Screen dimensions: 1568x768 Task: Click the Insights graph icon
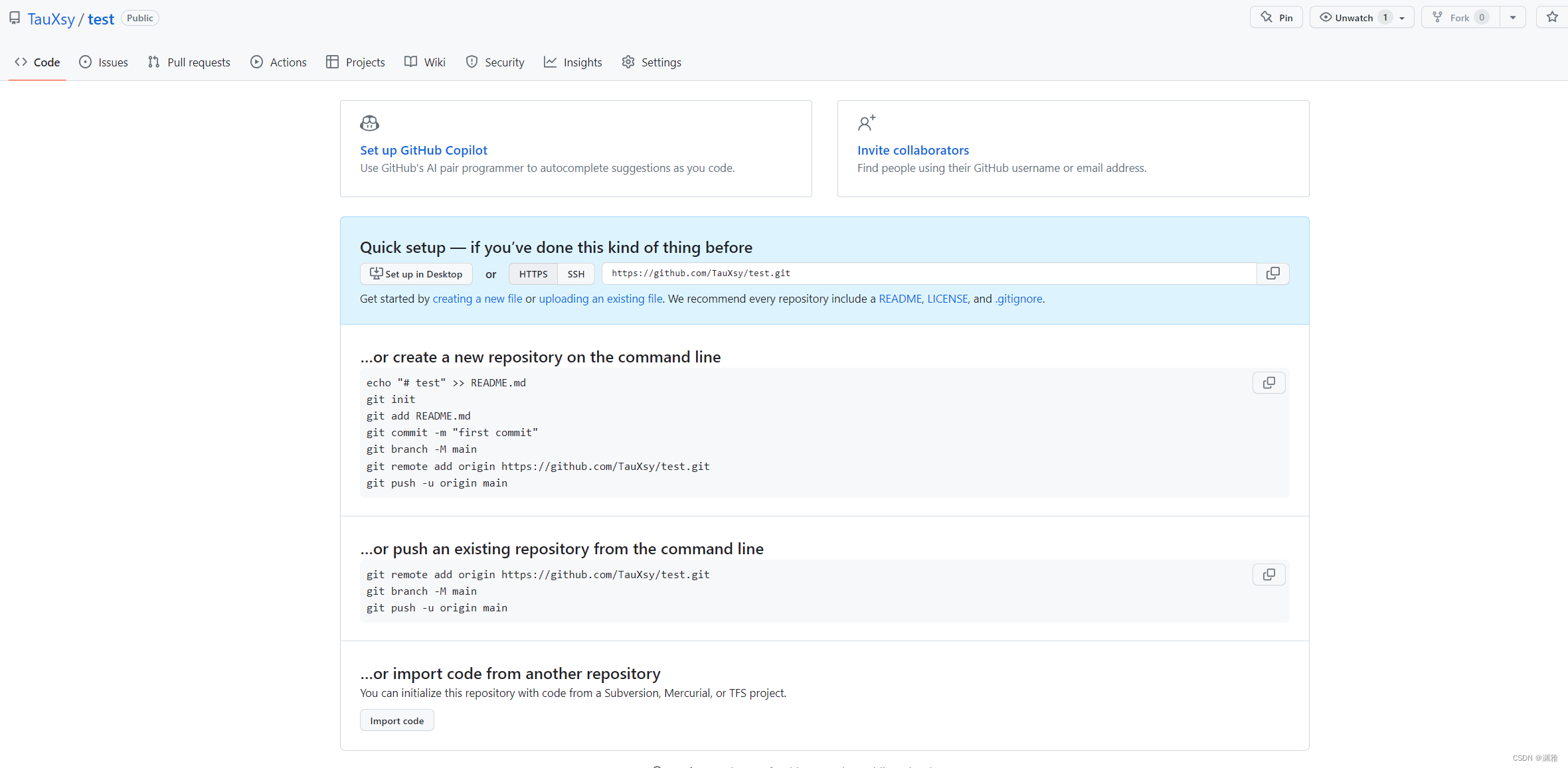[x=550, y=62]
